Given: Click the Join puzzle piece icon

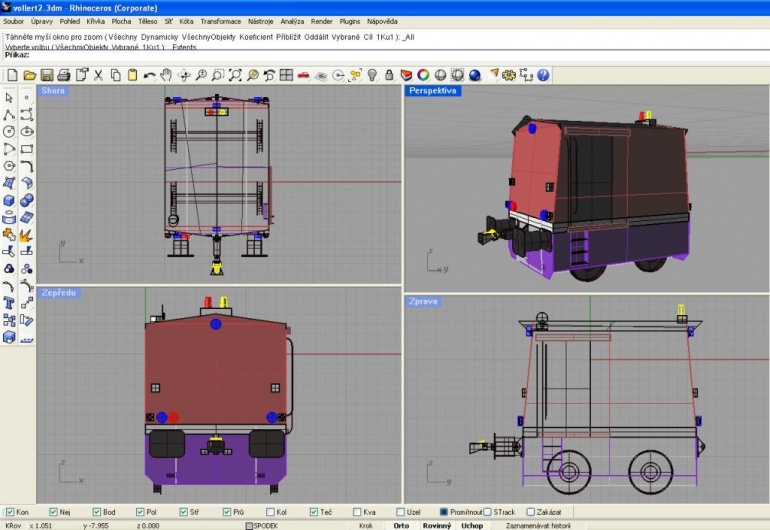Looking at the screenshot, I should (9, 234).
